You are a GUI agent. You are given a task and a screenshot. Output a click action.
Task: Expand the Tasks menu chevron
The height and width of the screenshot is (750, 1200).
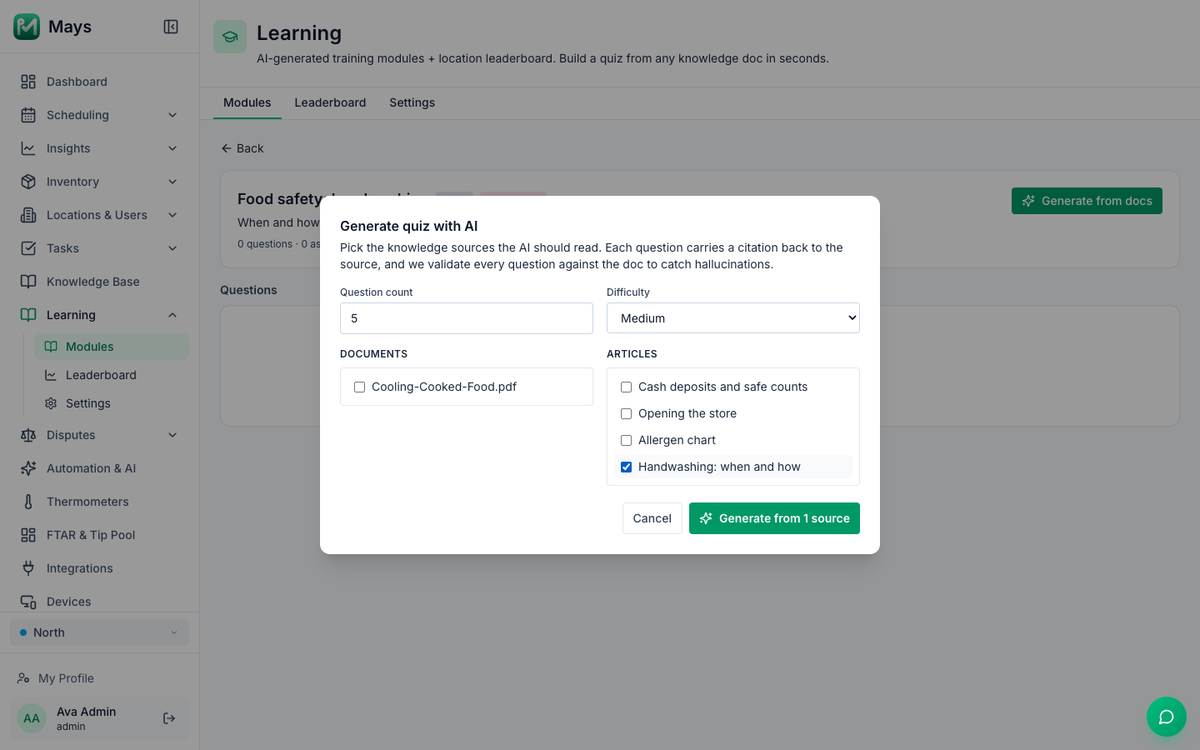point(172,248)
